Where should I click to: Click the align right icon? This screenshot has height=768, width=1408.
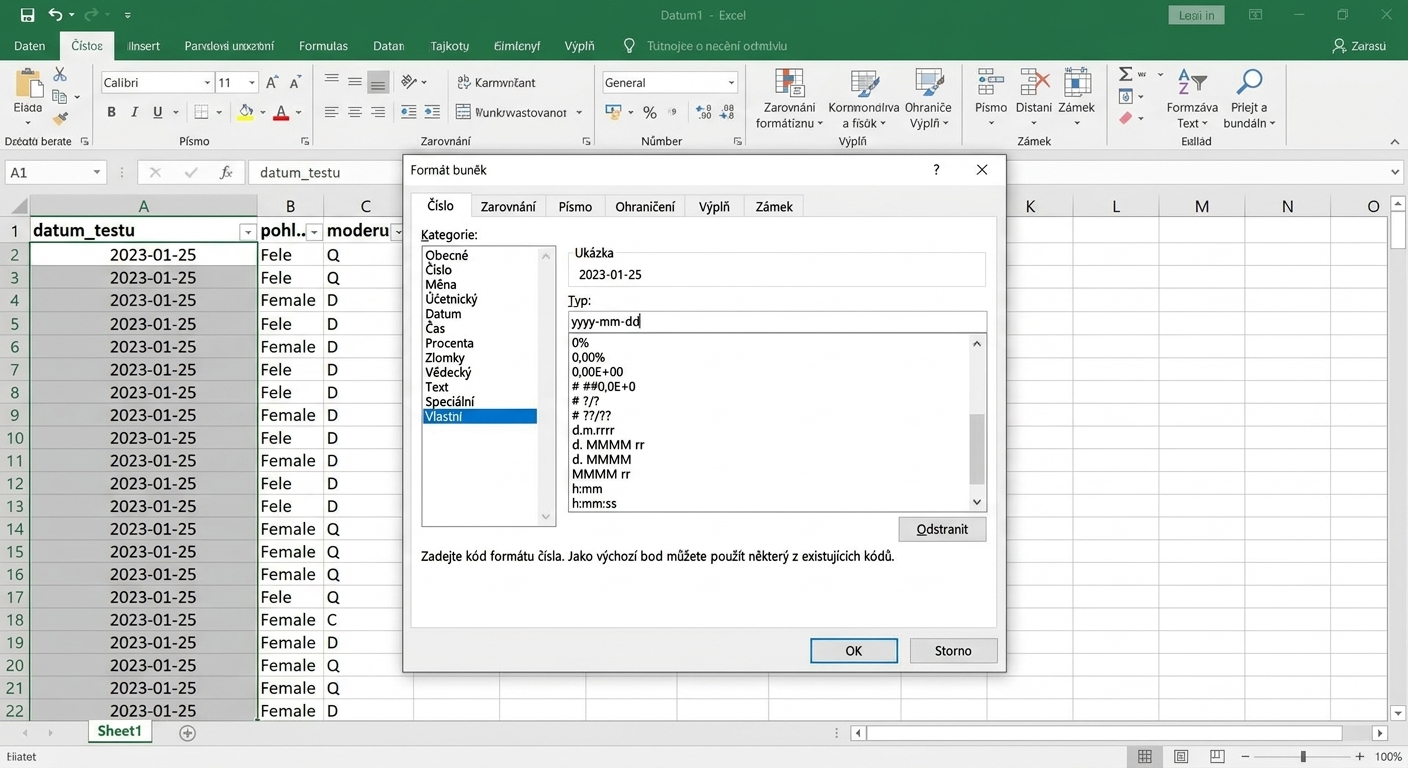click(x=377, y=112)
